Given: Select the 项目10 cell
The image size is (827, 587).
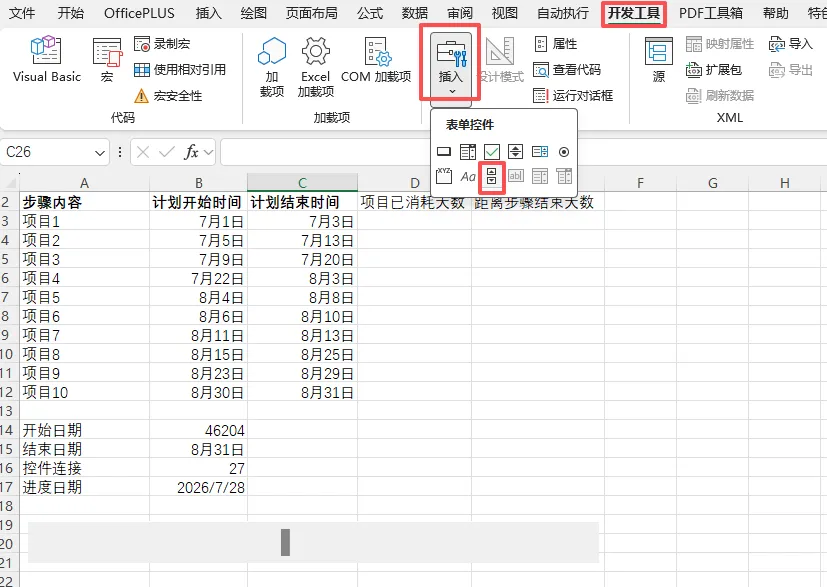Looking at the screenshot, I should point(84,392).
